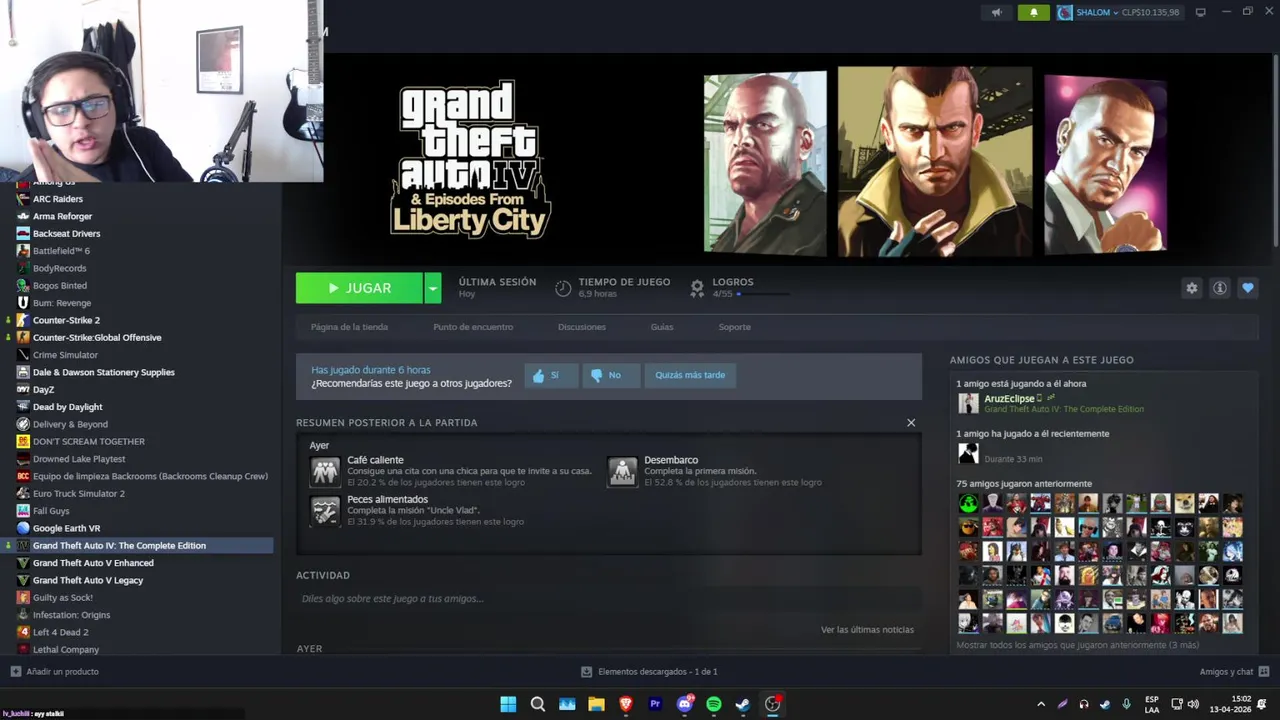Screen dimensions: 1280x720
Task: Open Brave browser from taskbar
Action: coord(626,704)
